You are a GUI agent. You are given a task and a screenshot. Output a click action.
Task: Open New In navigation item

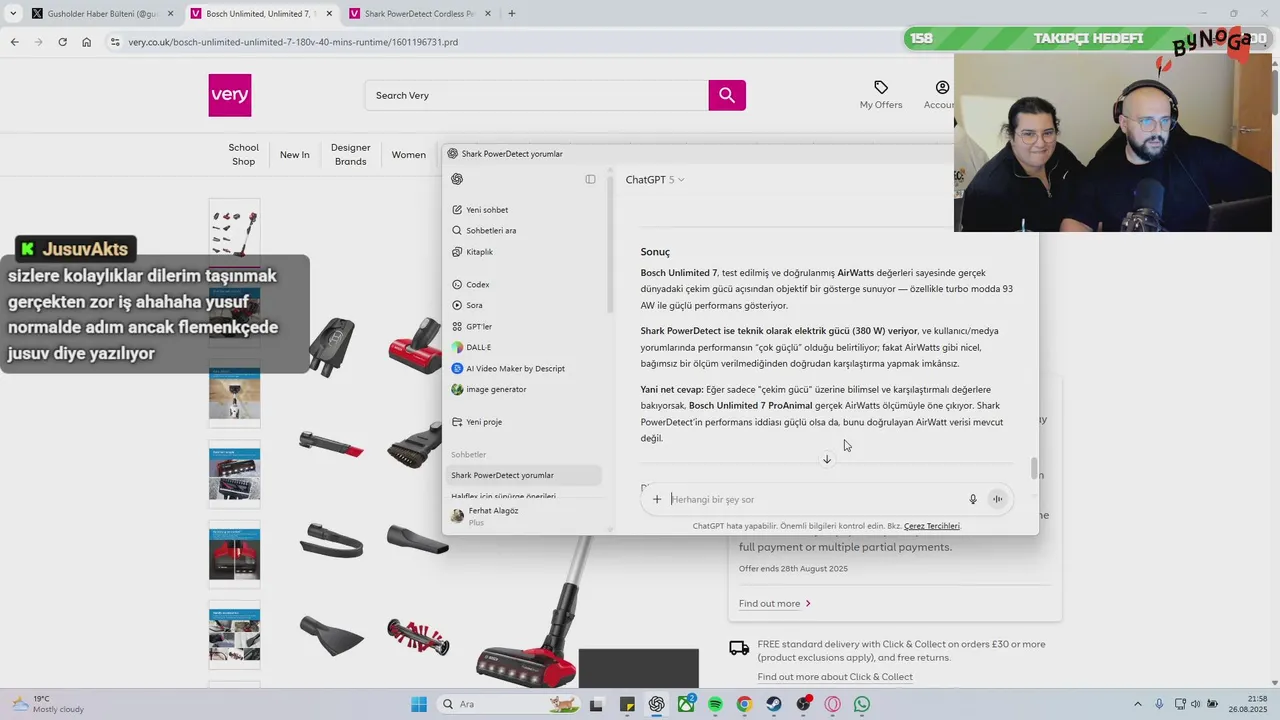click(294, 155)
